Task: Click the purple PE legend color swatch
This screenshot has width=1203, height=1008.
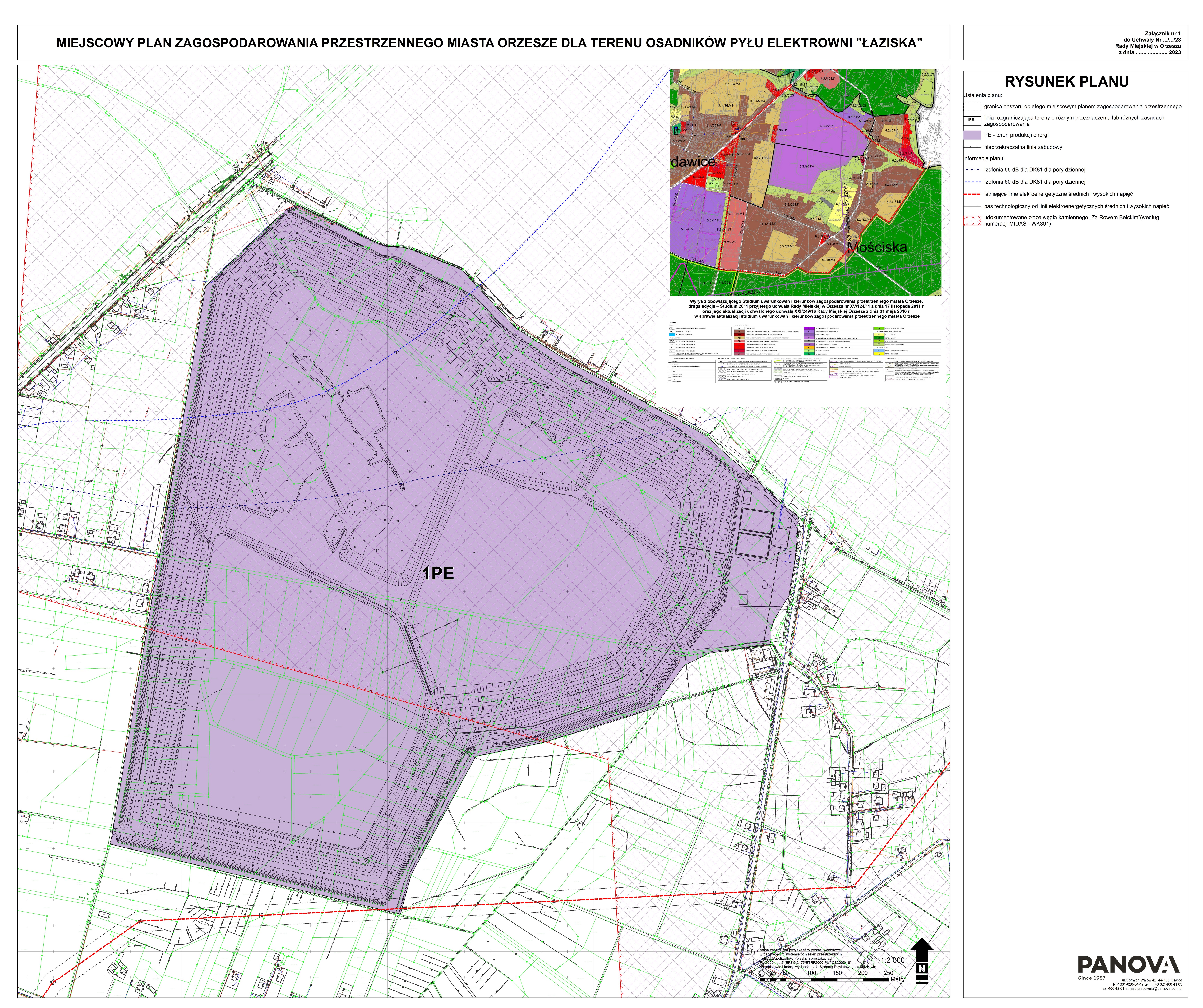Action: 972,135
